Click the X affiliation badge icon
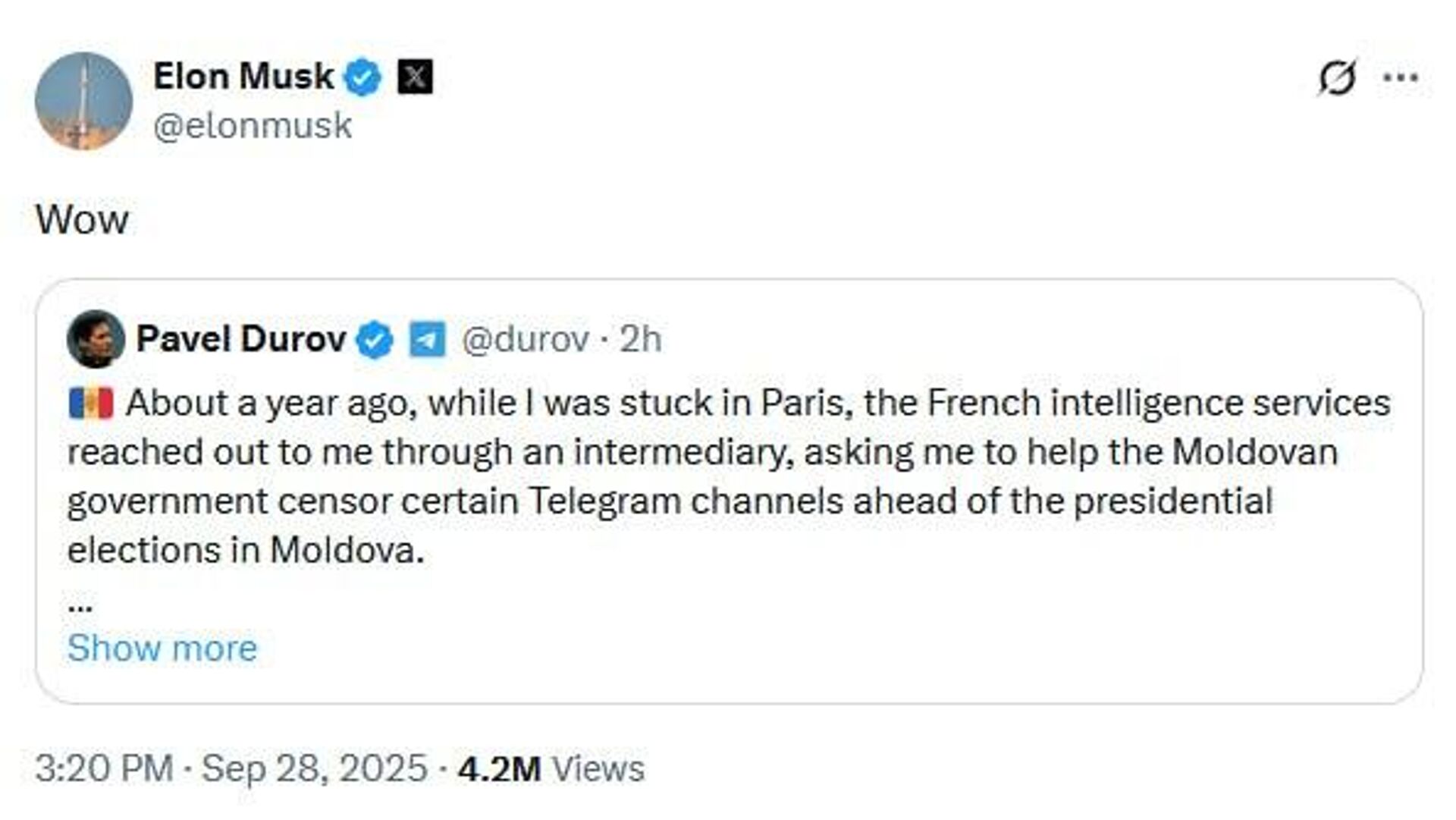This screenshot has height=820, width=1456. click(415, 77)
